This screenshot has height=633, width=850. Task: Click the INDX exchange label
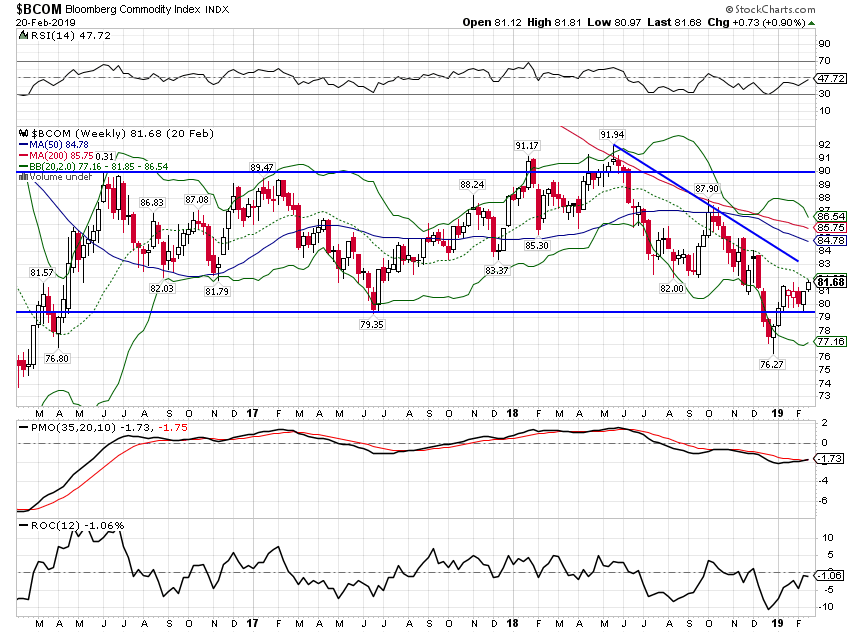click(x=217, y=10)
